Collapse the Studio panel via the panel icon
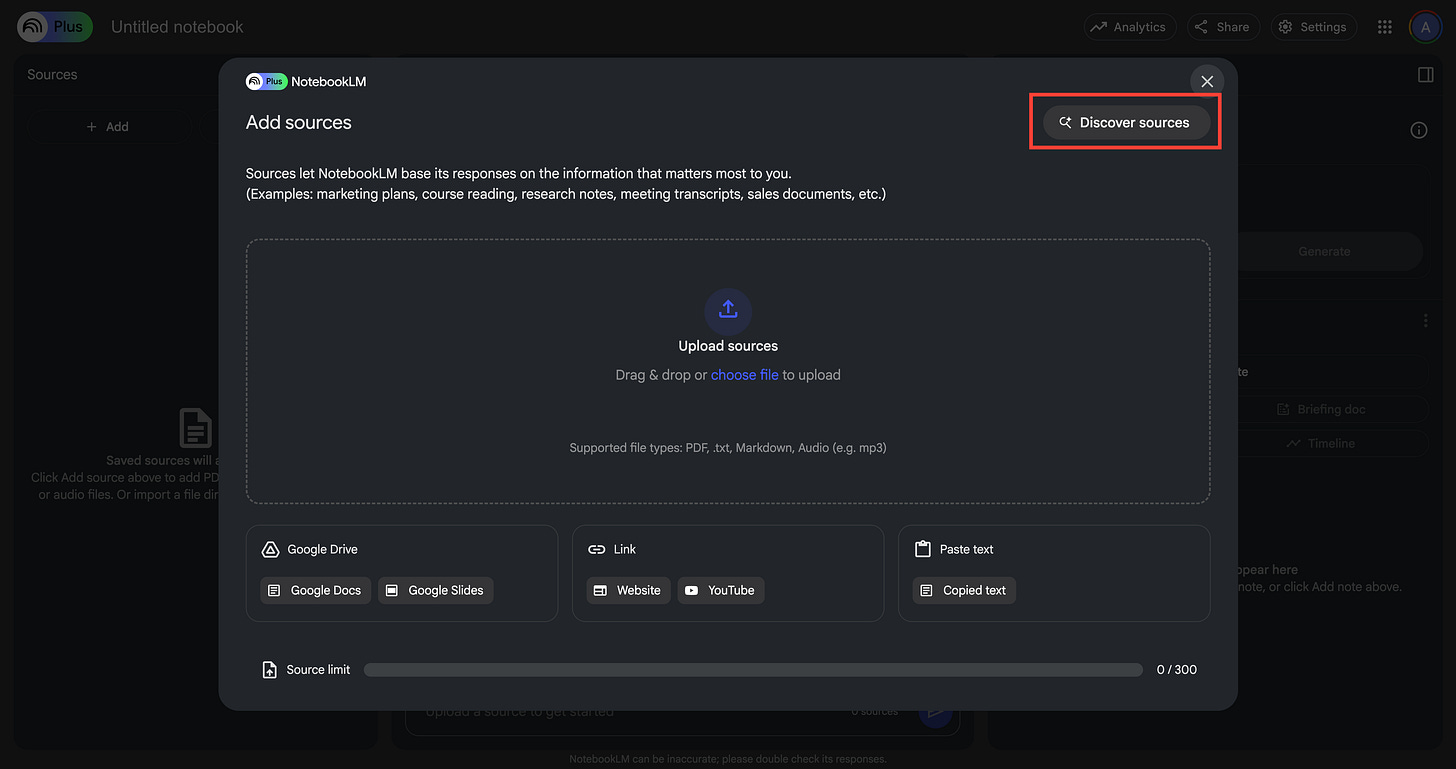The height and width of the screenshot is (769, 1456). click(1426, 75)
